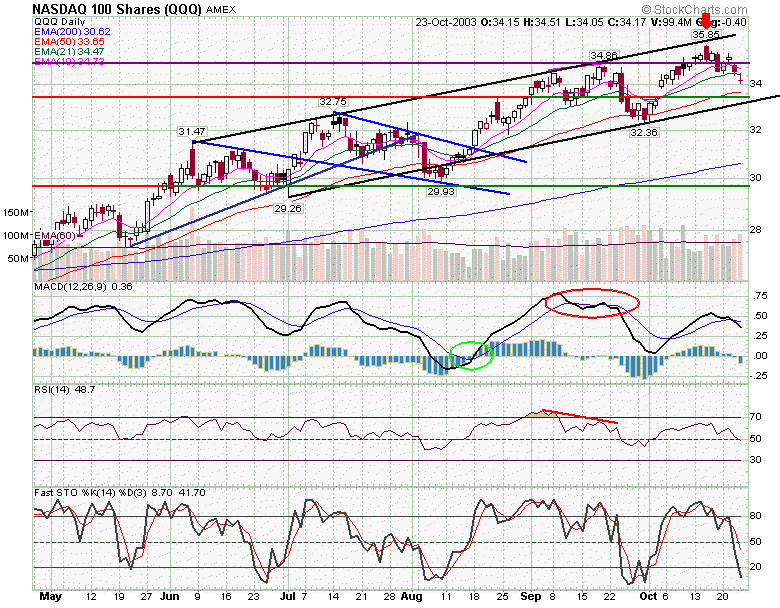780x608 pixels.
Task: Click the Jul month label on time axis
Action: pos(288,597)
